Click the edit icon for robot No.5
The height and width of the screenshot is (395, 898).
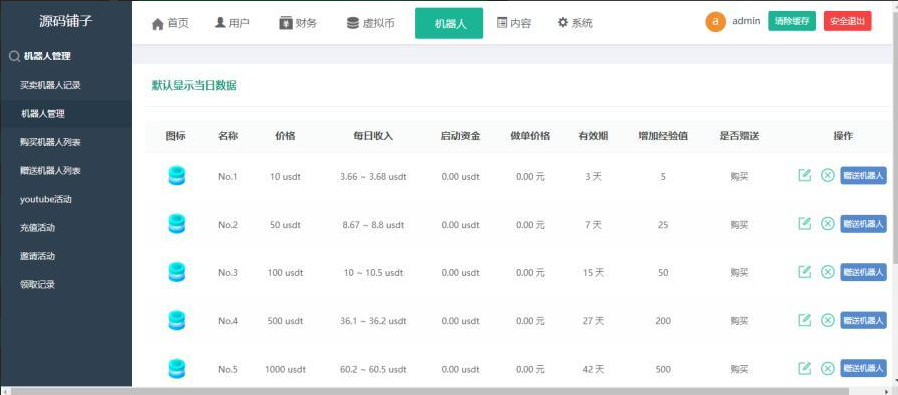(805, 368)
